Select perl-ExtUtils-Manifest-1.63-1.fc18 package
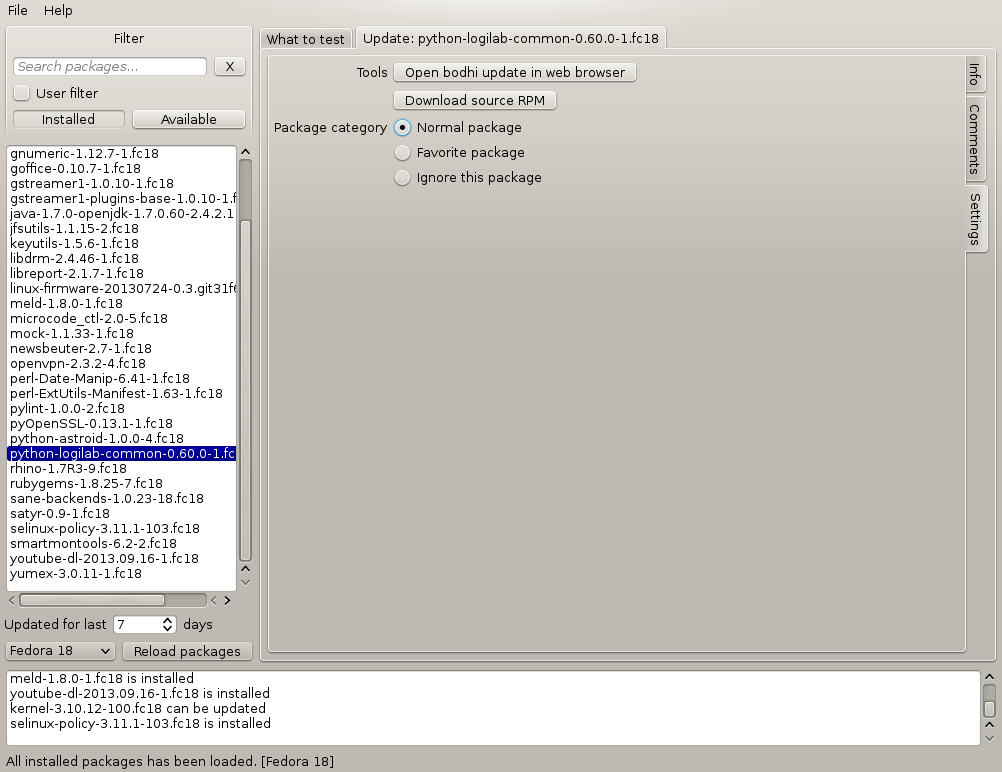This screenshot has width=1002, height=772. tap(121, 394)
